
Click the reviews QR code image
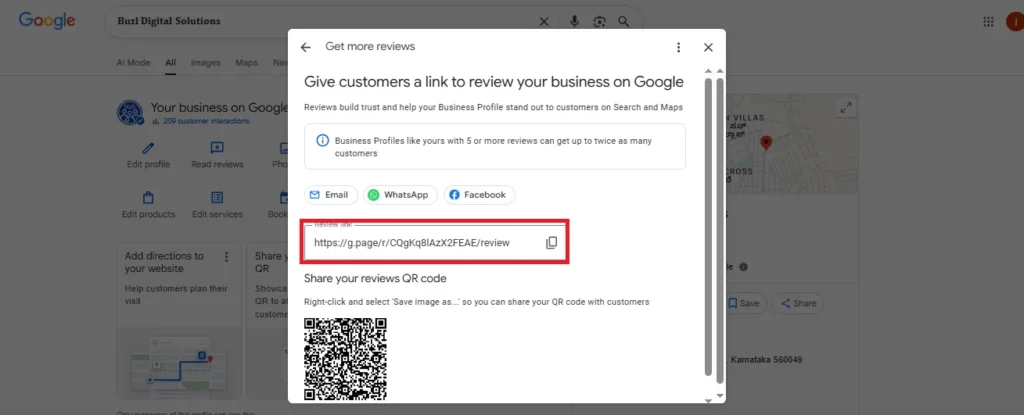(x=345, y=358)
